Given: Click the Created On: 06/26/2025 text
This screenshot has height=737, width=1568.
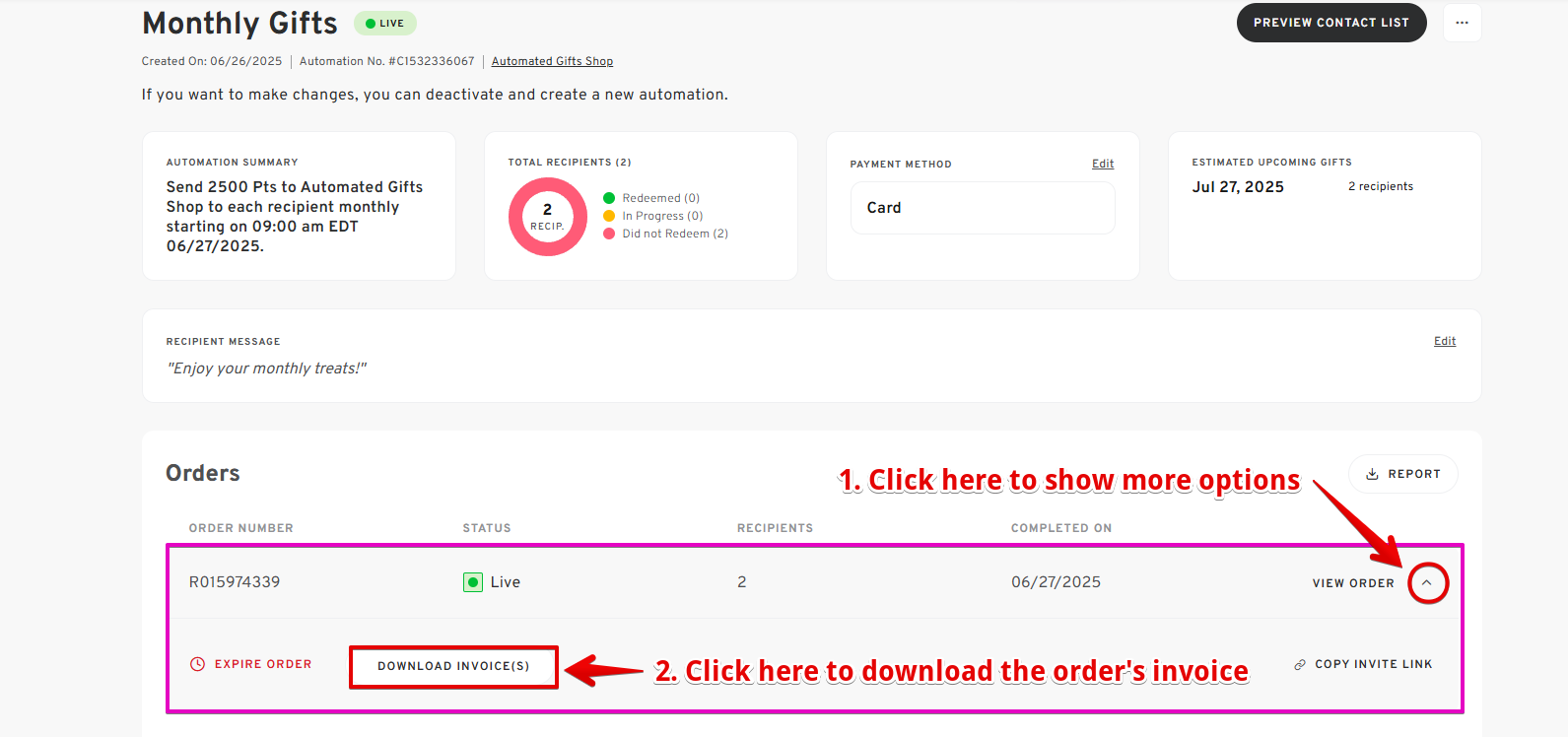Looking at the screenshot, I should [x=212, y=61].
